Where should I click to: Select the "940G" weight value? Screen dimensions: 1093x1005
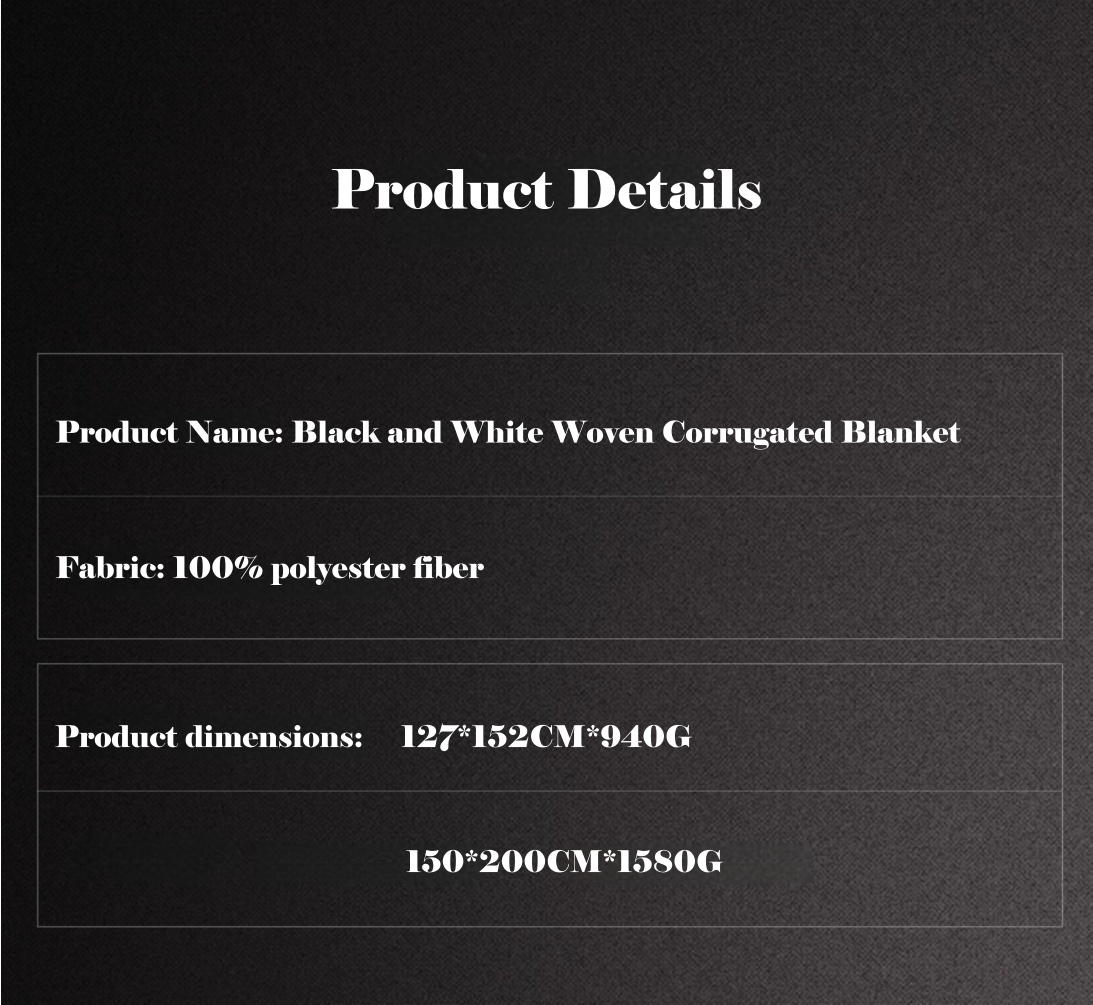646,737
